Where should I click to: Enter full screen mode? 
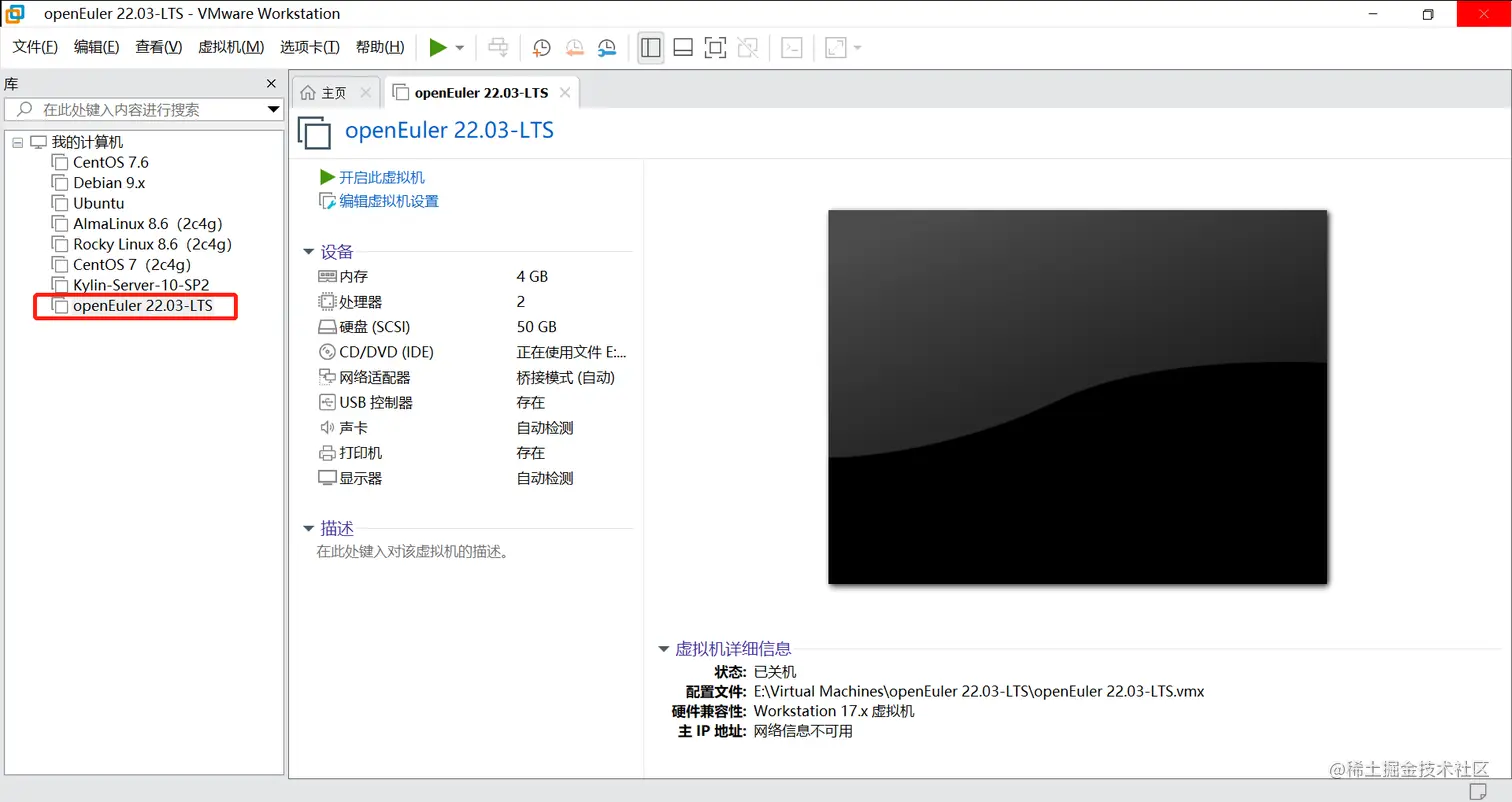pyautogui.click(x=715, y=47)
